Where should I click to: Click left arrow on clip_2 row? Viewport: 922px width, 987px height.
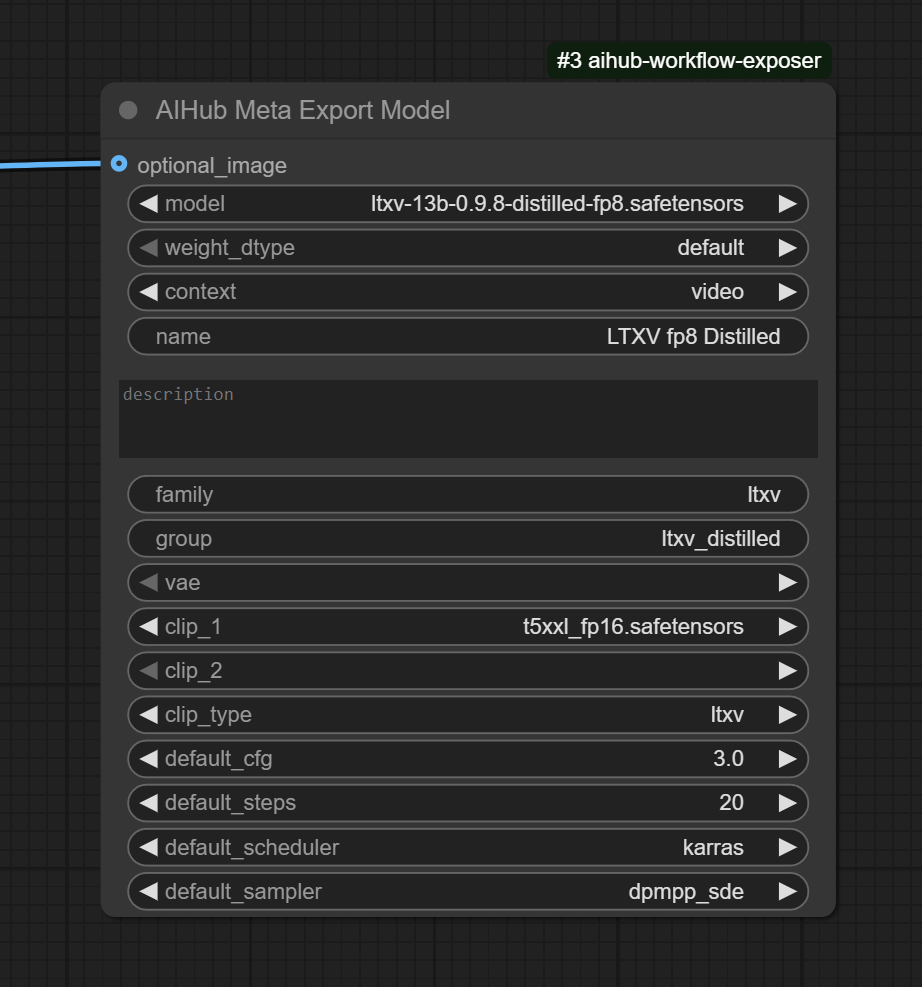(149, 671)
